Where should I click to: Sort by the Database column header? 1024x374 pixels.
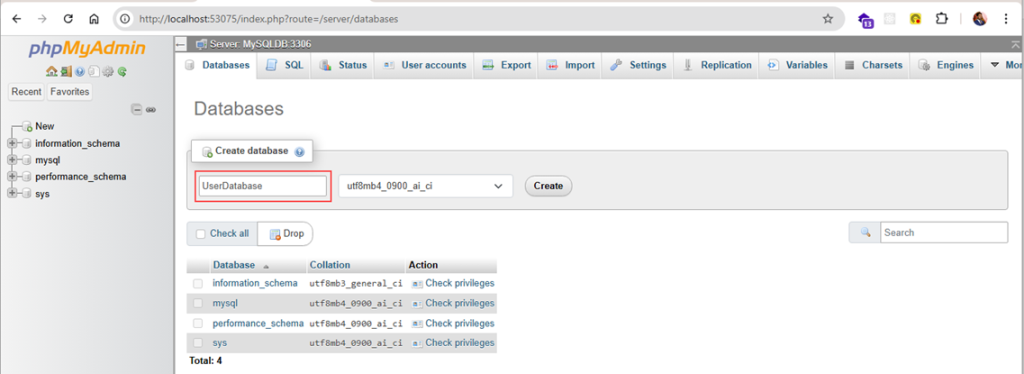[233, 265]
